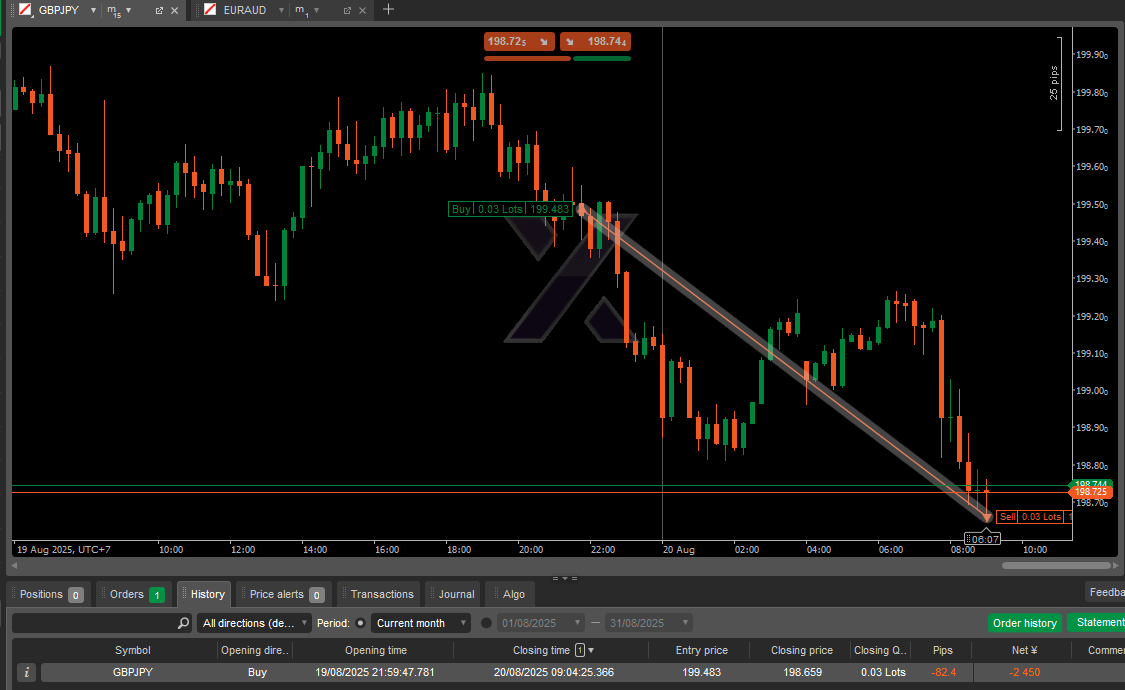This screenshot has width=1125, height=690.
Task: Click the info icon on GBPJPY row
Action: tap(27, 673)
